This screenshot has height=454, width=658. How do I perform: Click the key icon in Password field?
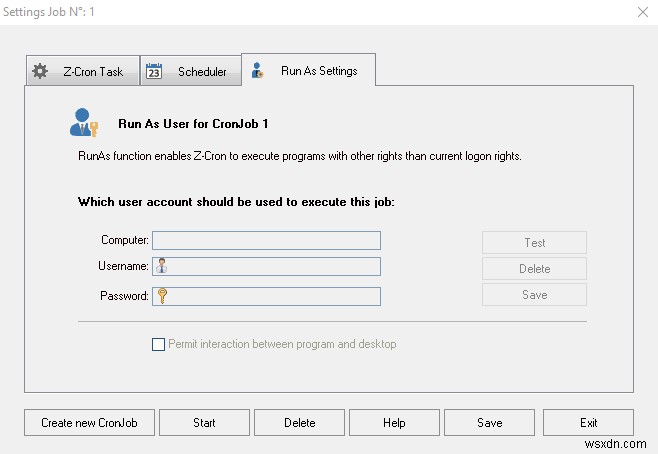coord(161,296)
